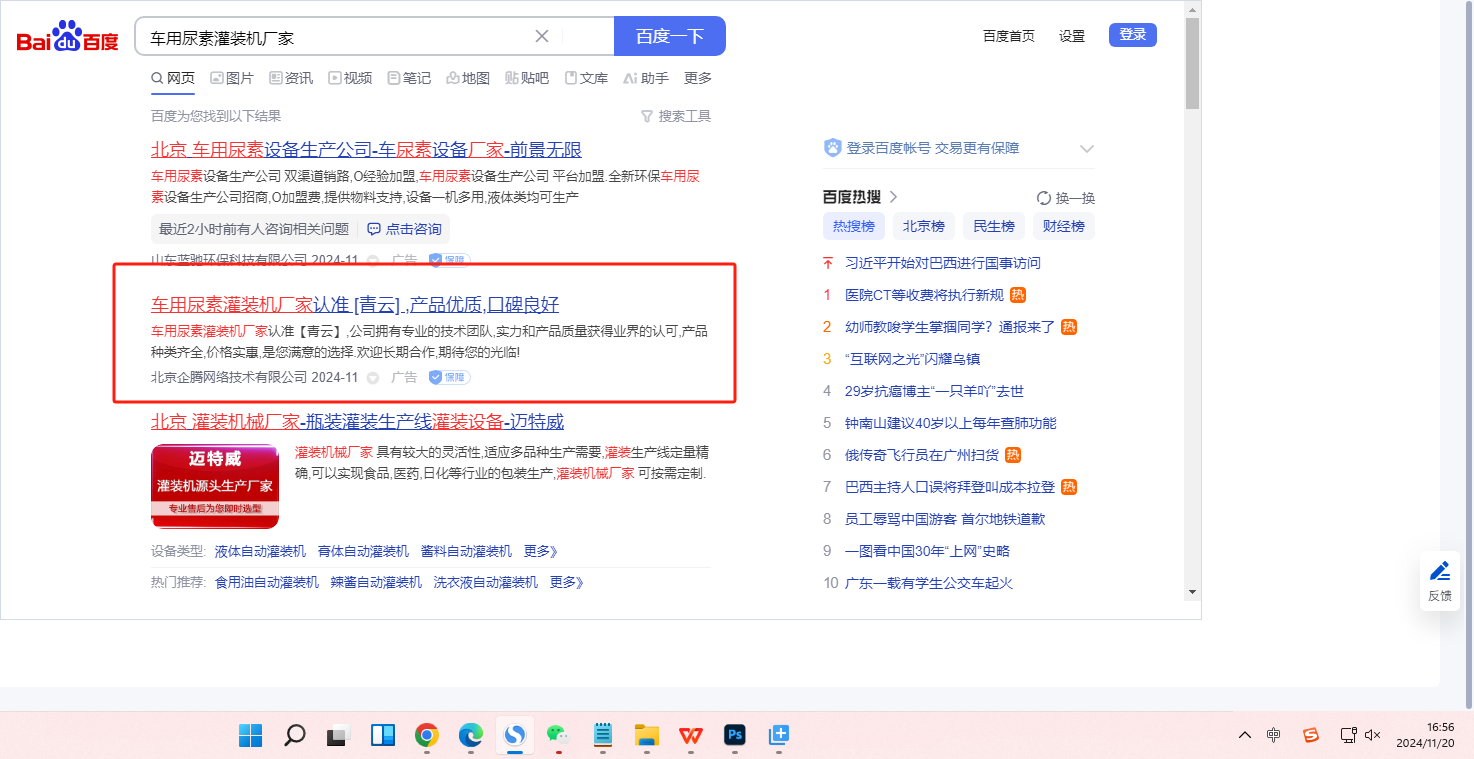Open Task View from the taskbar
The width and height of the screenshot is (1474, 759).
[x=338, y=736]
